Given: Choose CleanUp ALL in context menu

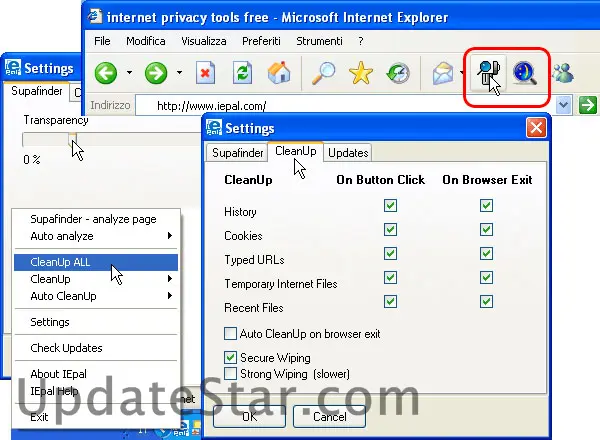Looking at the screenshot, I should (x=96, y=262).
